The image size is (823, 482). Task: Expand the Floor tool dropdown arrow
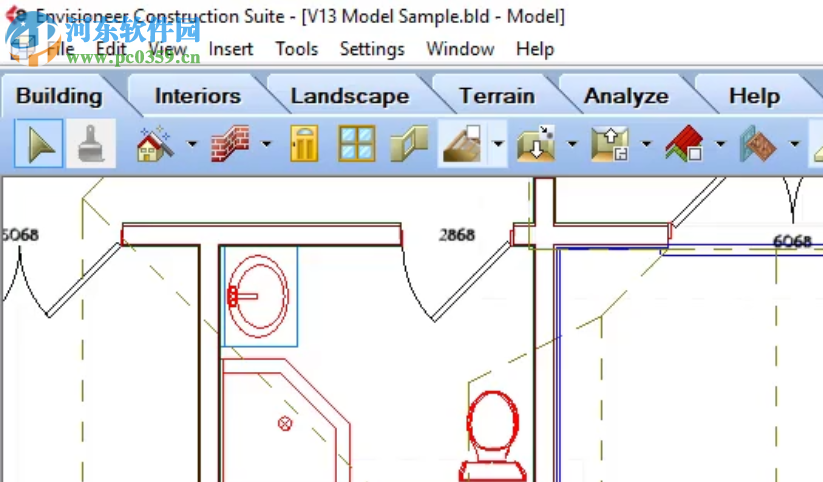[572, 143]
